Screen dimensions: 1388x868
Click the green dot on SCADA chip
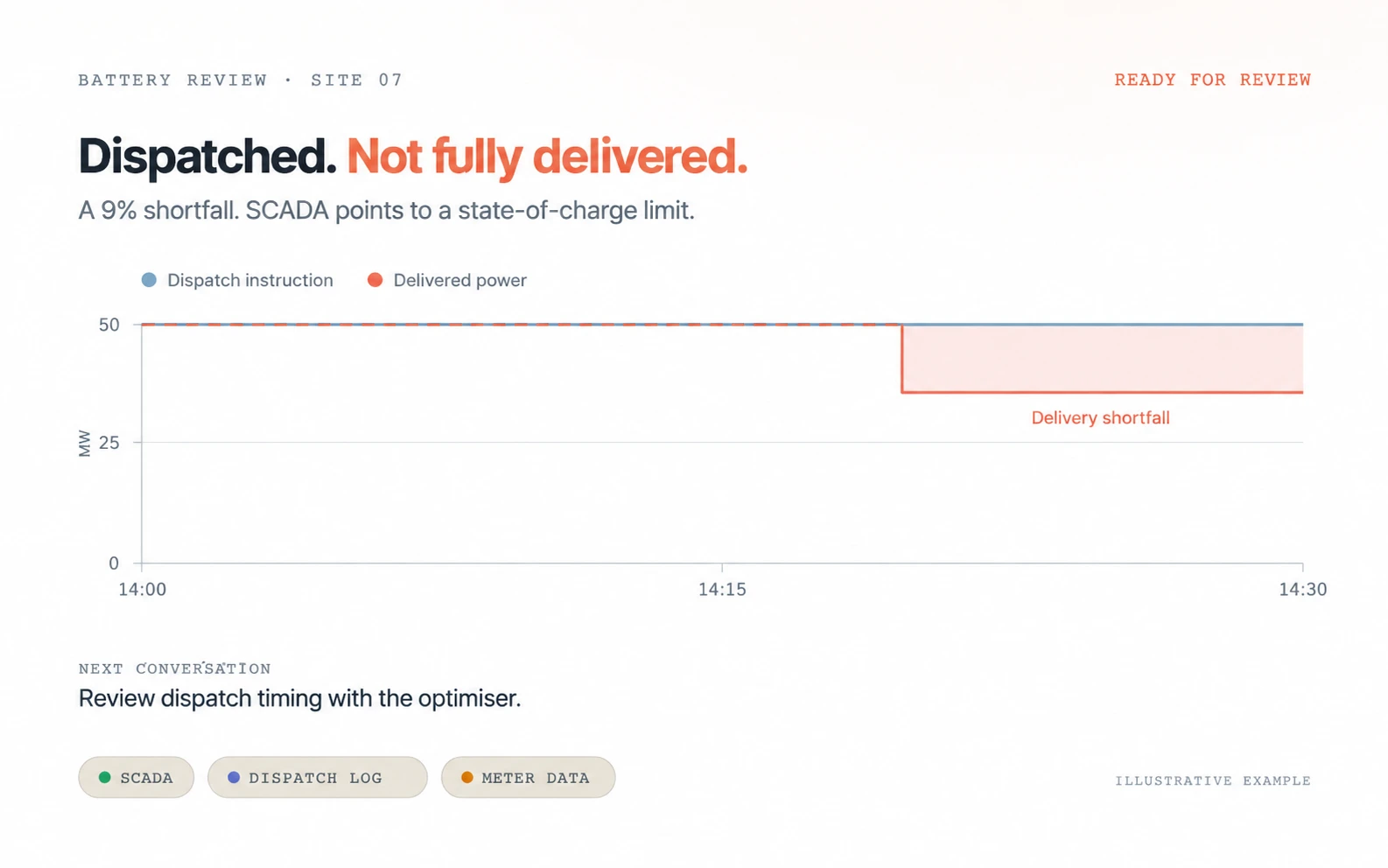pos(105,777)
